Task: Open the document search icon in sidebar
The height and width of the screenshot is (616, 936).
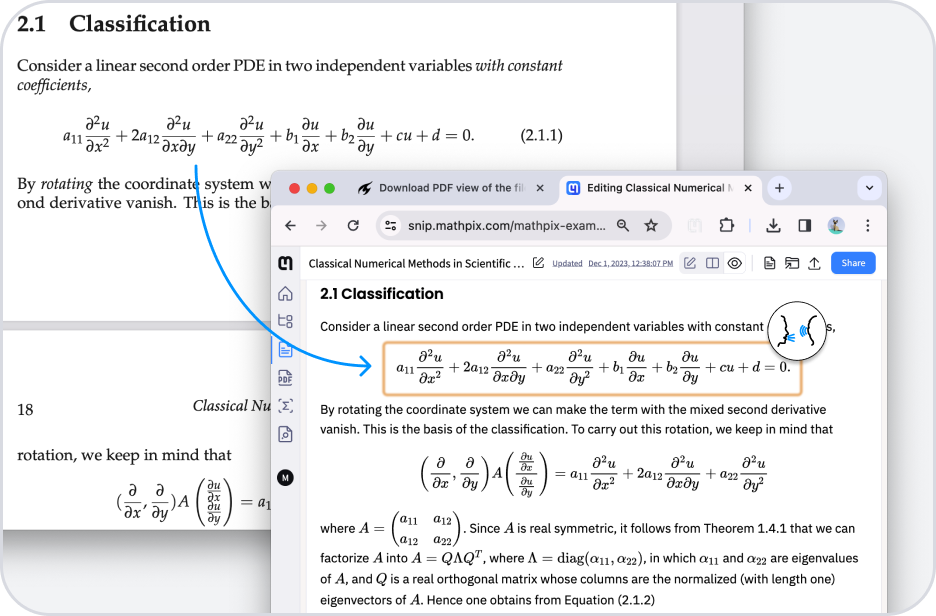Action: (x=285, y=434)
